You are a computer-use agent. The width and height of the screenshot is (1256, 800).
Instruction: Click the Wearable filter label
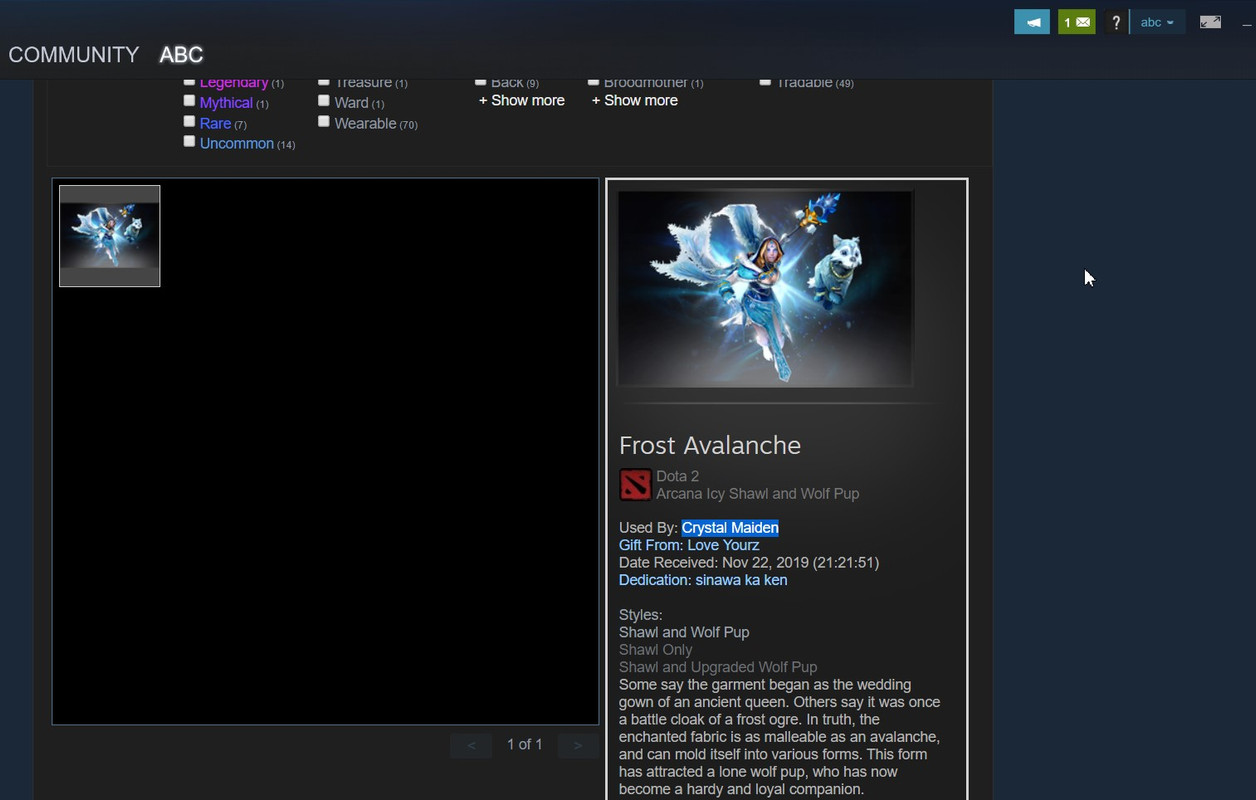coord(366,123)
